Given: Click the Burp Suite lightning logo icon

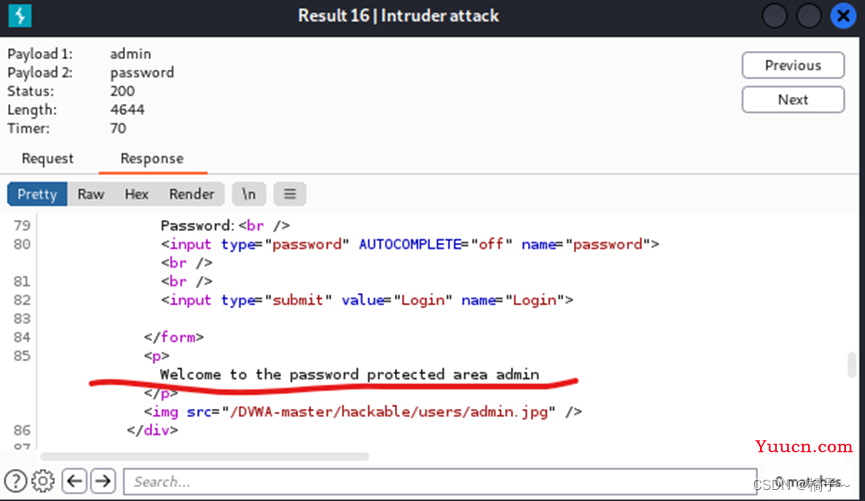Looking at the screenshot, I should [20, 15].
